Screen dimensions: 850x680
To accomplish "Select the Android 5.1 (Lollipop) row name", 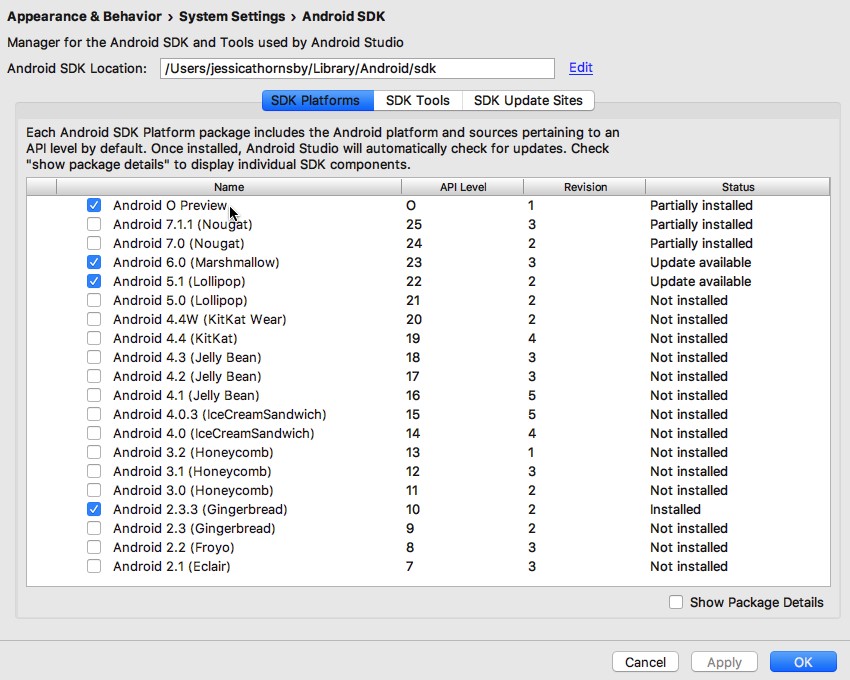I will click(179, 281).
